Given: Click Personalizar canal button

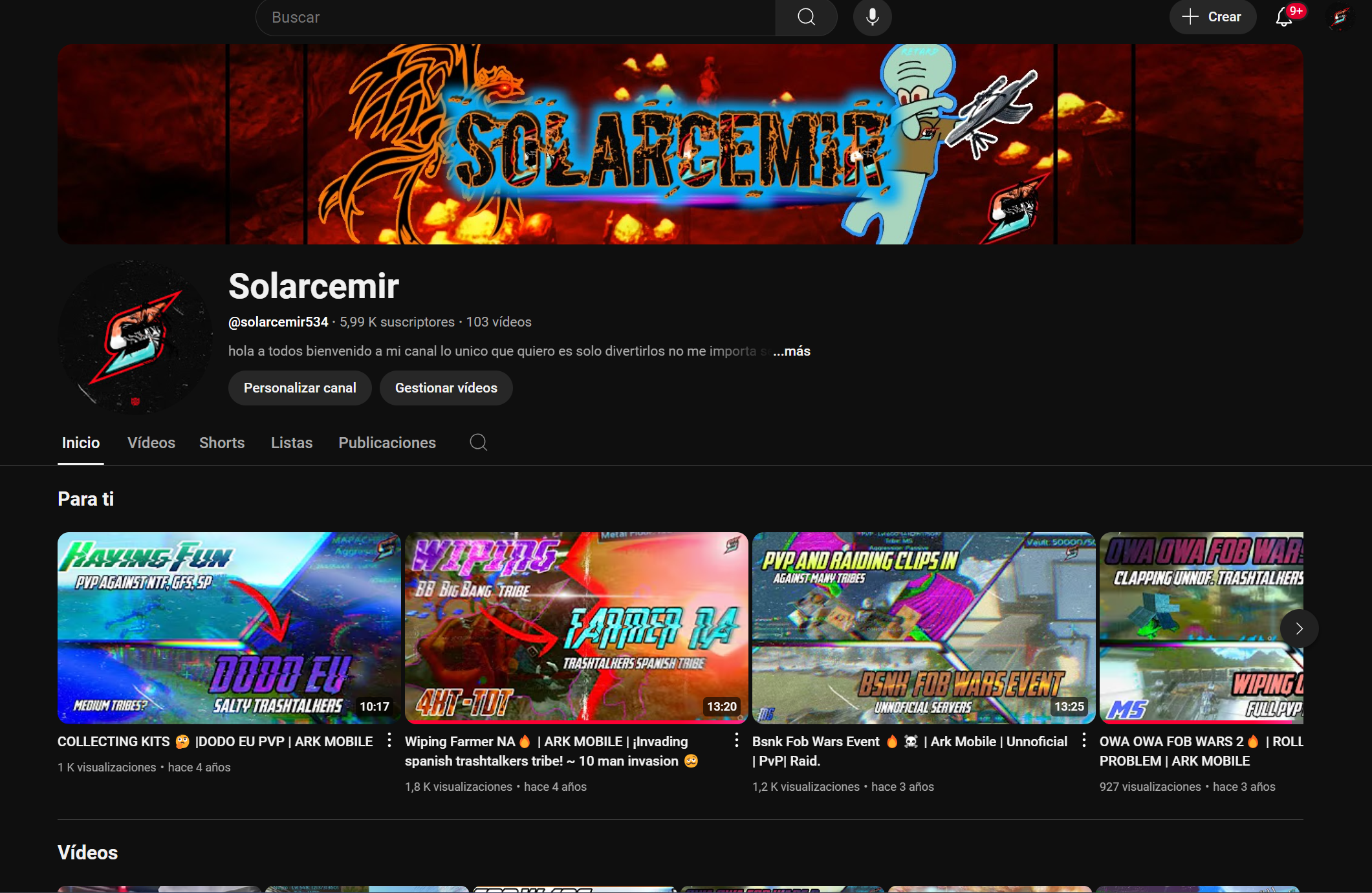Looking at the screenshot, I should [x=299, y=388].
